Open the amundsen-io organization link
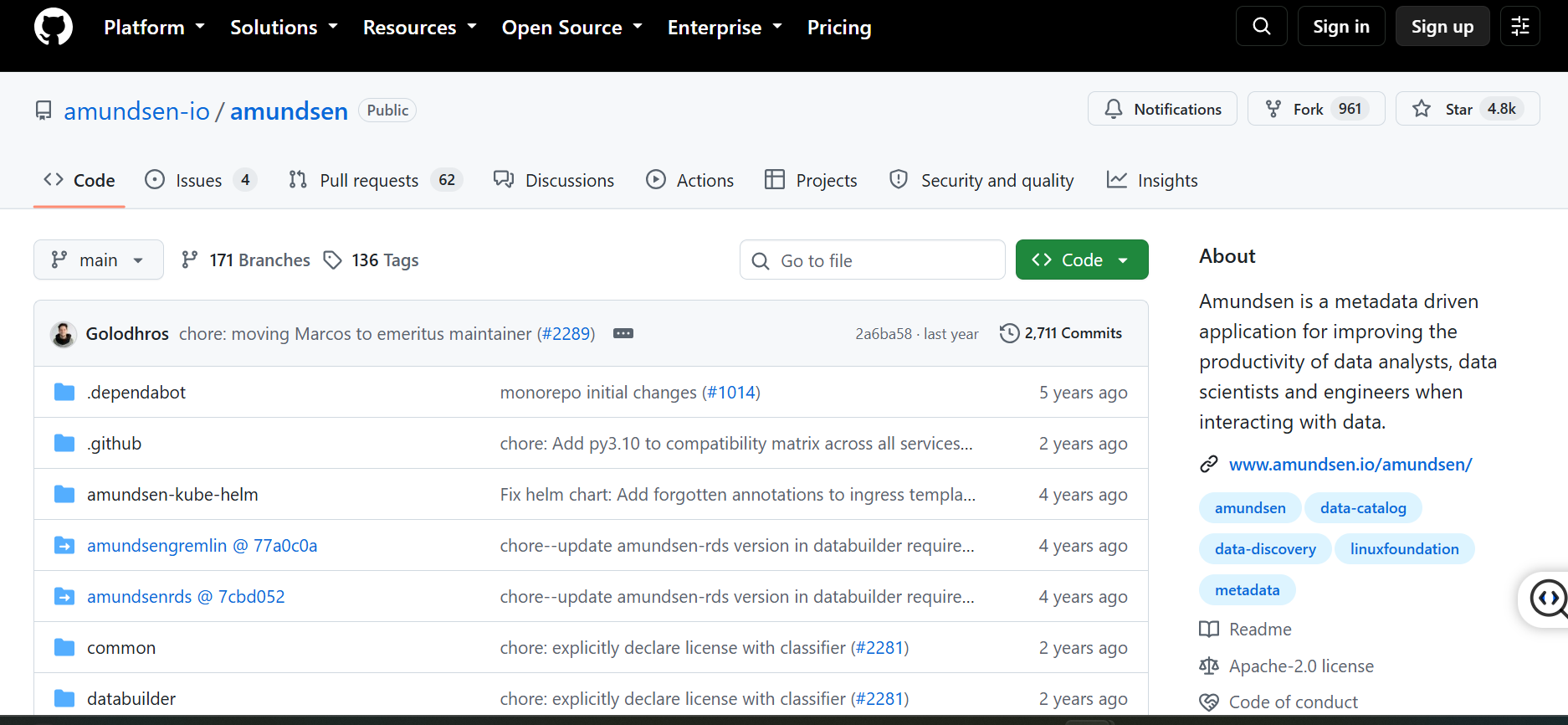This screenshot has height=725, width=1568. 137,111
